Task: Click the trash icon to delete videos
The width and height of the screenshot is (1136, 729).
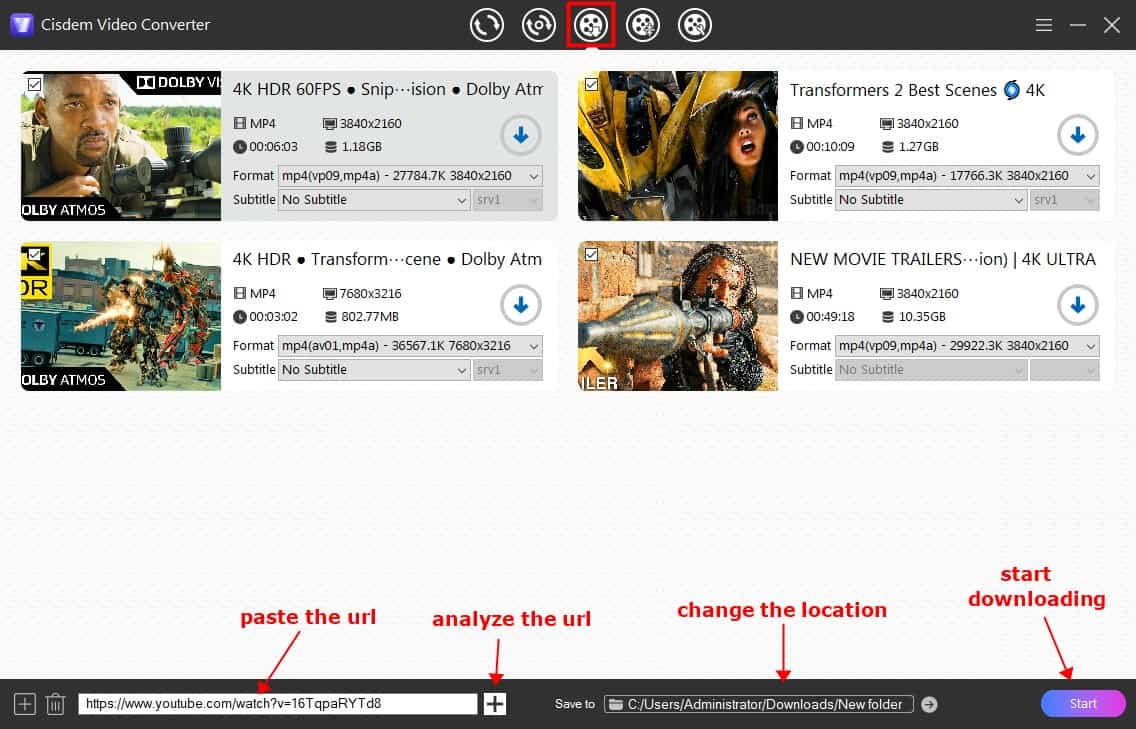Action: [56, 704]
